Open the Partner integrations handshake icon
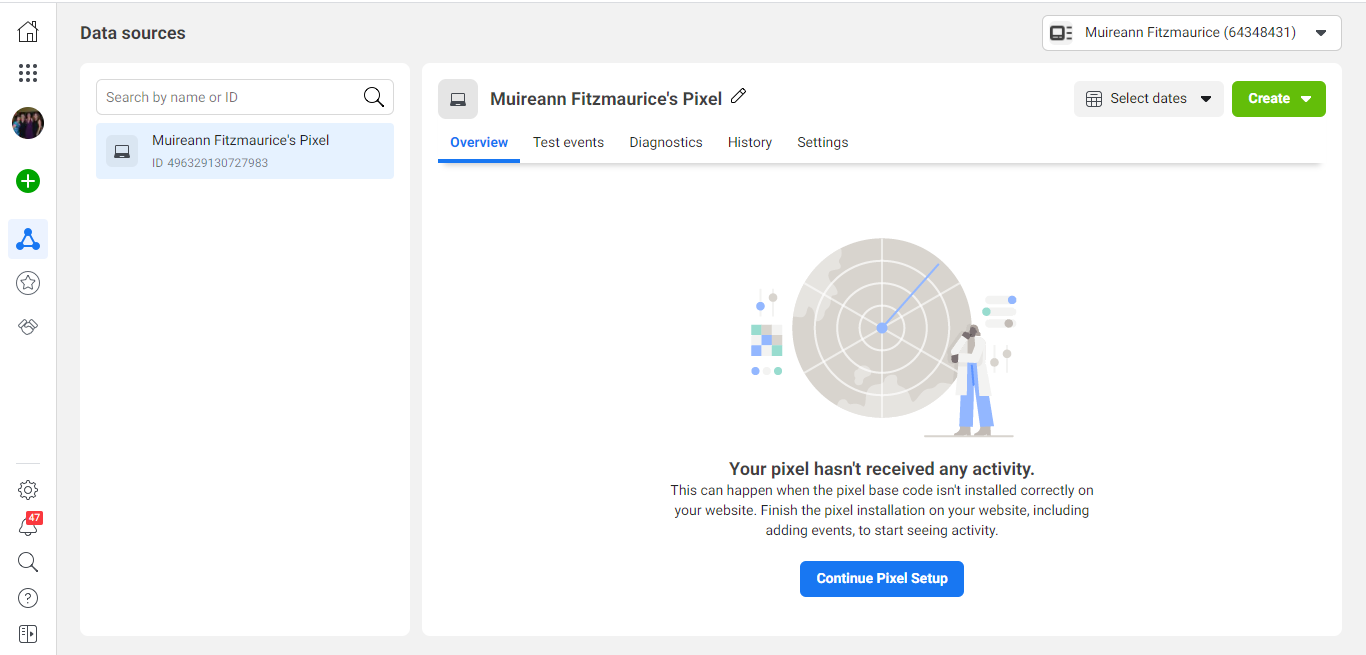Screen dimensions: 1366x655 pyautogui.click(x=28, y=327)
